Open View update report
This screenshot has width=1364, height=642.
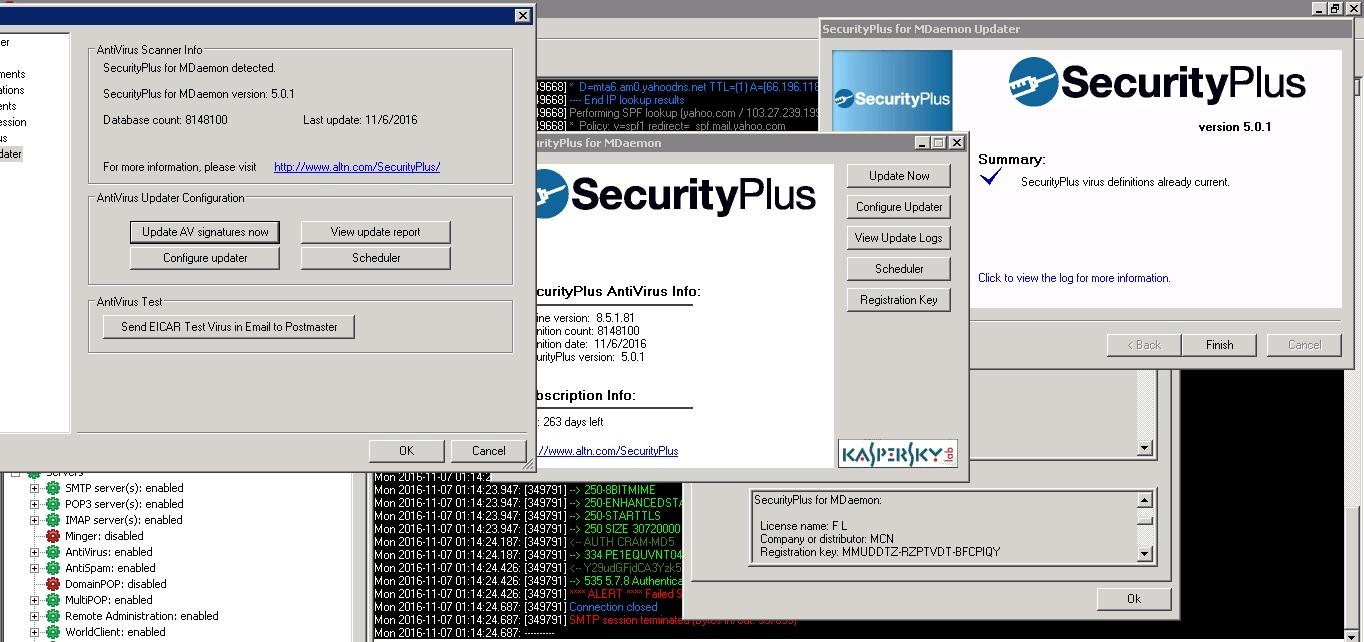[375, 232]
